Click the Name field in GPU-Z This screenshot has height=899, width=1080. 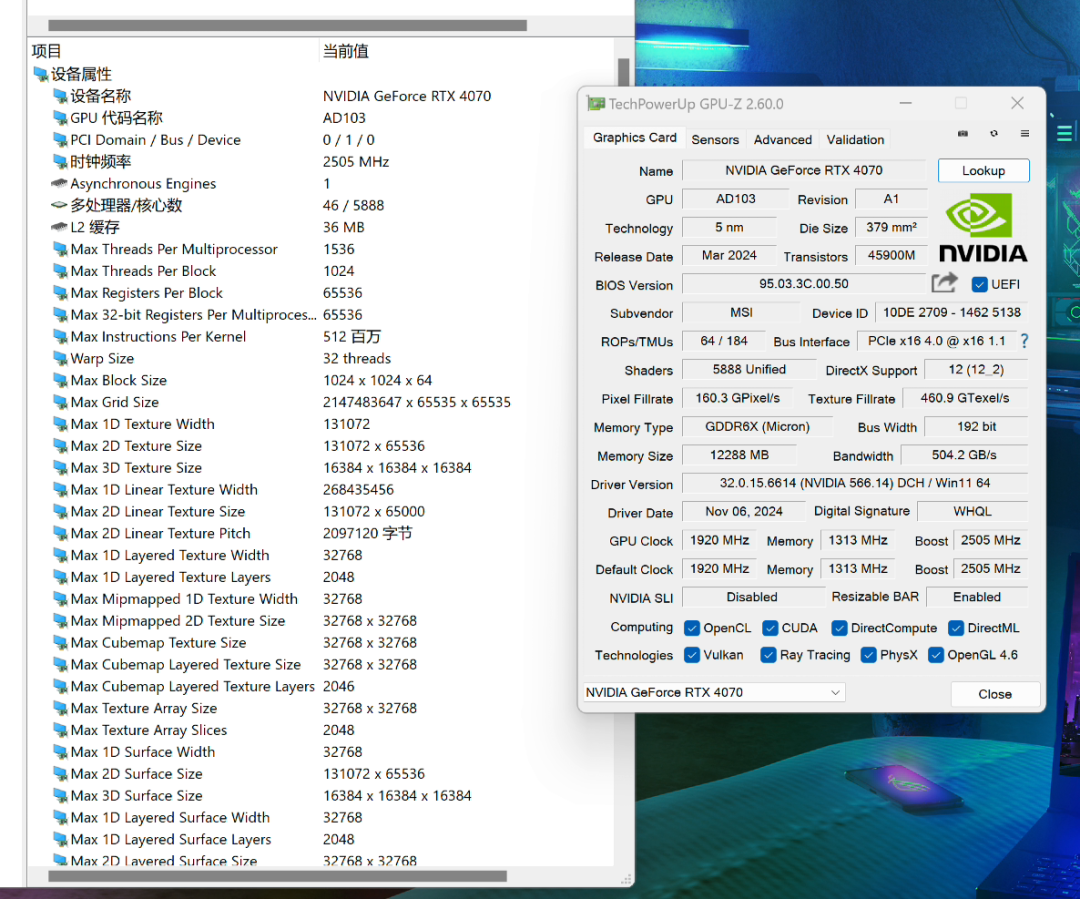[803, 170]
